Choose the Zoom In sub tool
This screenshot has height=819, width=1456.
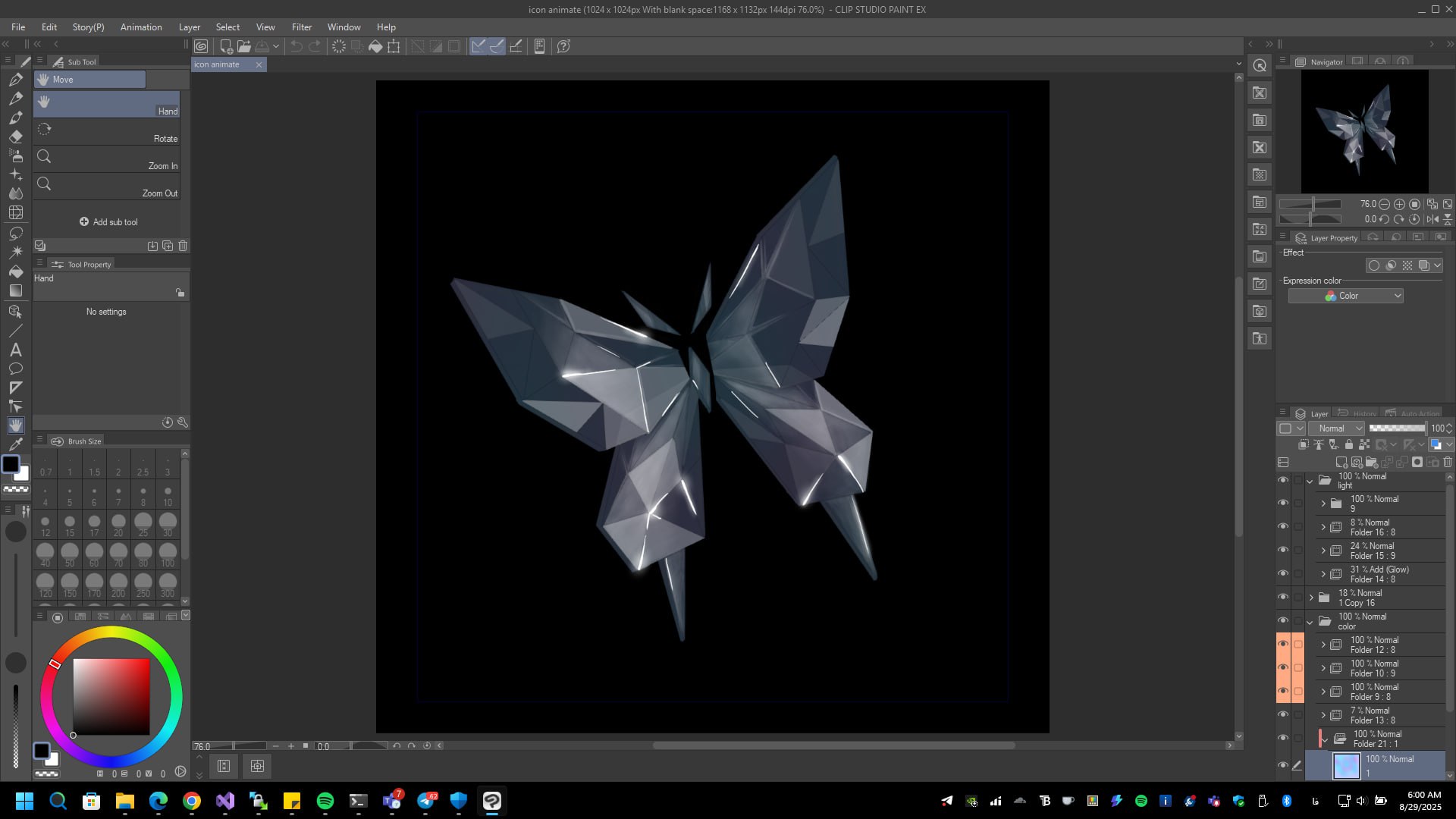click(106, 158)
